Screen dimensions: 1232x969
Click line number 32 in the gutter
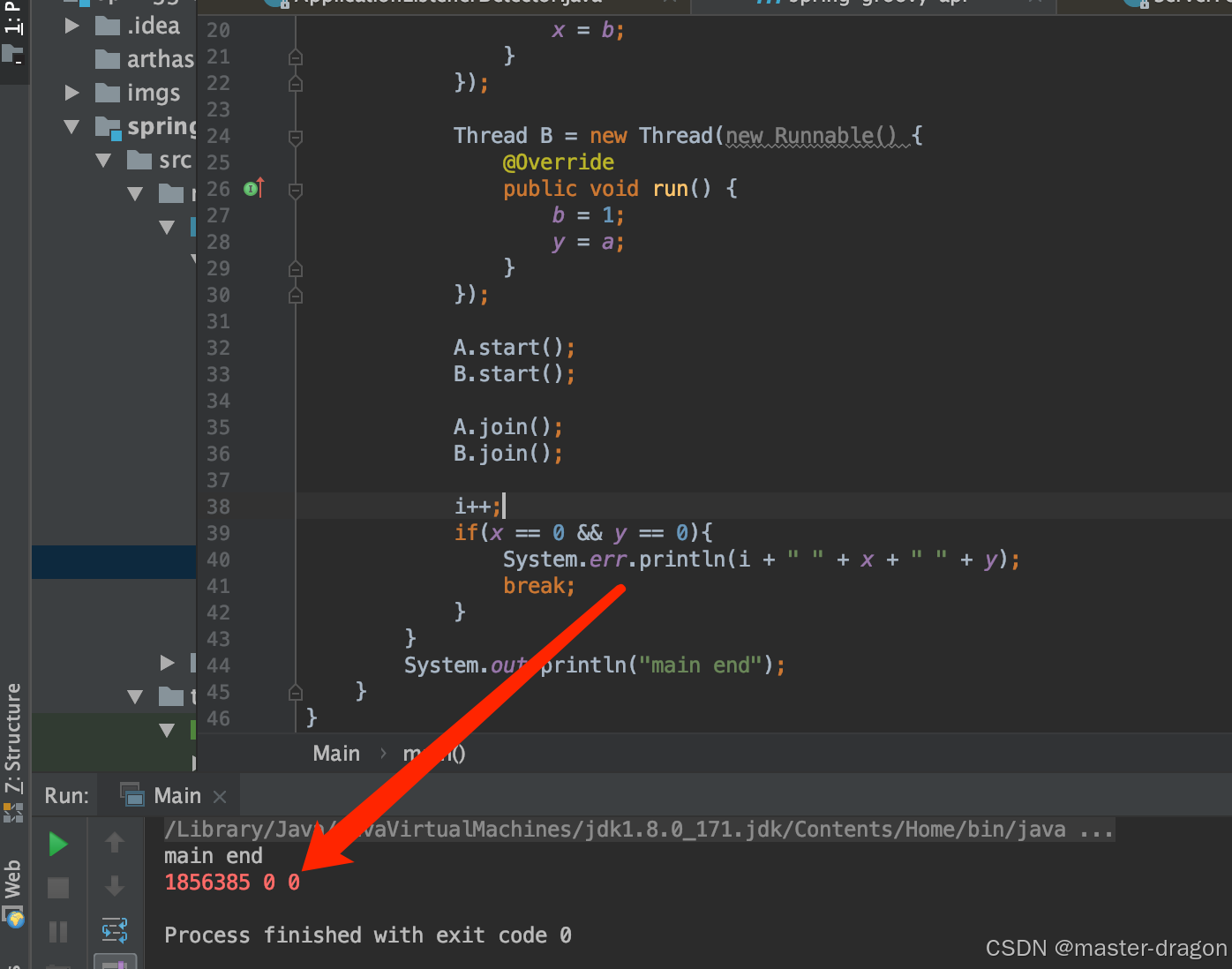point(218,348)
